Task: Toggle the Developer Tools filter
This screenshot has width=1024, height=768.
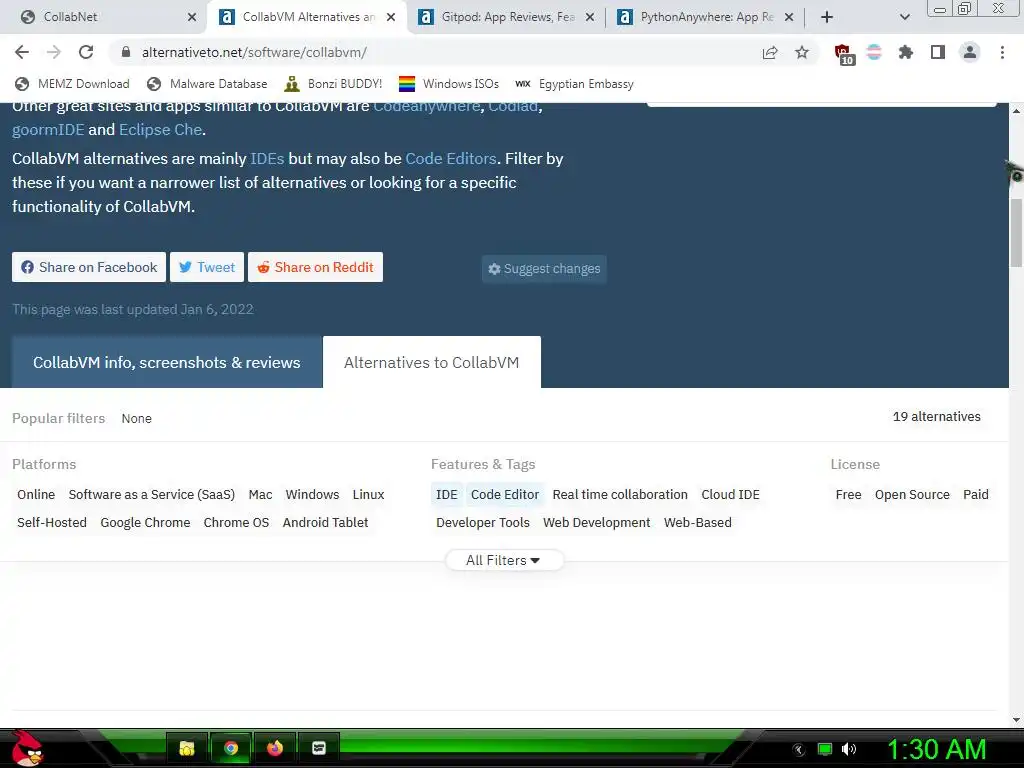Action: point(483,522)
